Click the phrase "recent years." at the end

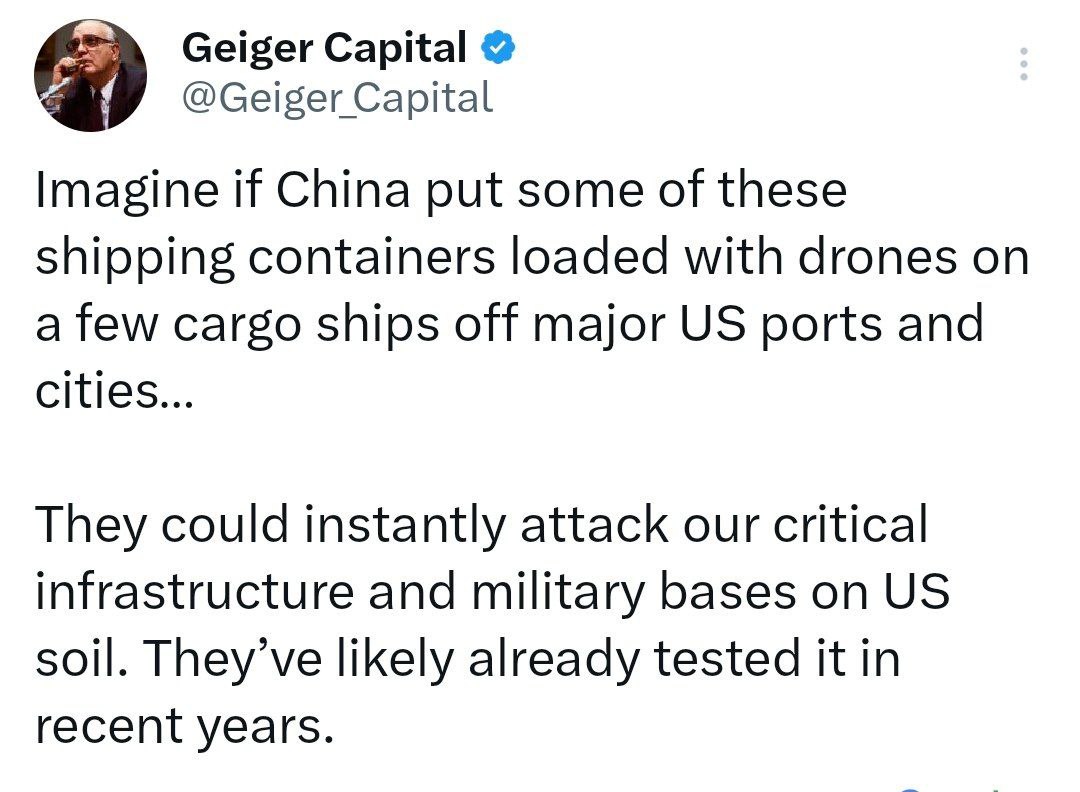pos(182,727)
